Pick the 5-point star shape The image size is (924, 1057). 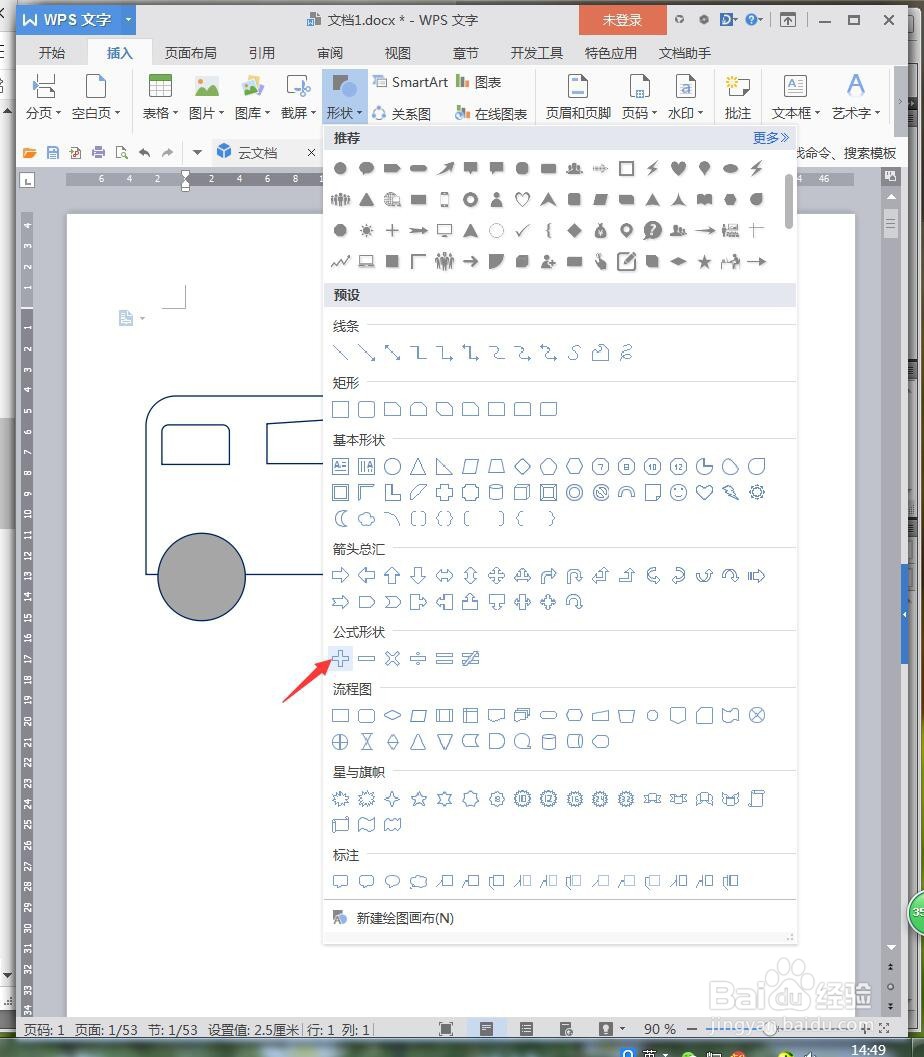(419, 799)
